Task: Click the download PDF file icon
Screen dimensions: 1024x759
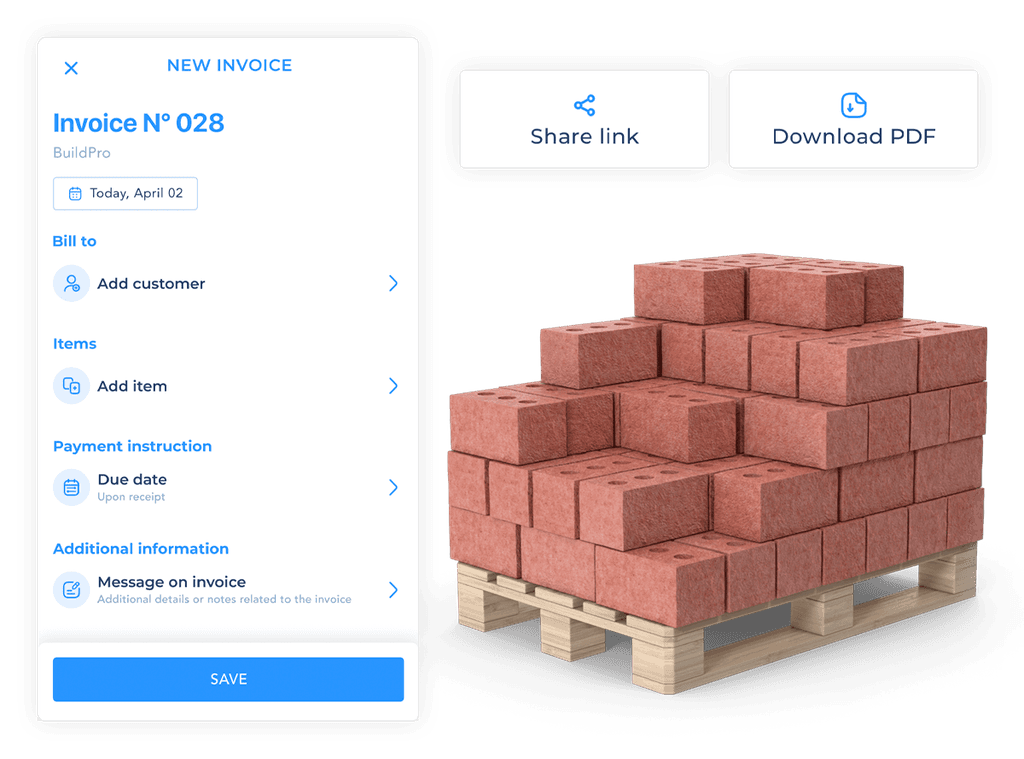Action: [x=854, y=105]
